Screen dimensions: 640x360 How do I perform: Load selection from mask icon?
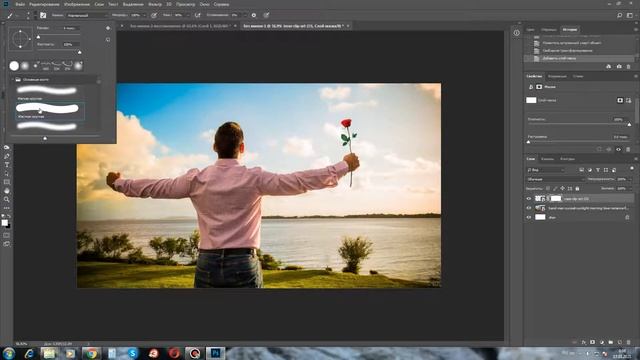599,149
